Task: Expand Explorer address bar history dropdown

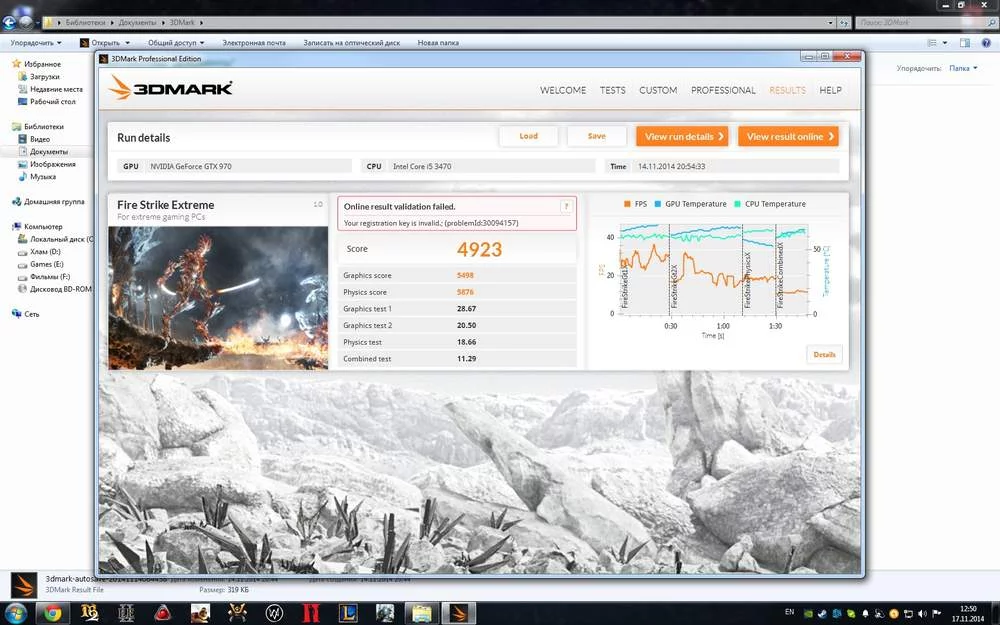Action: point(830,22)
